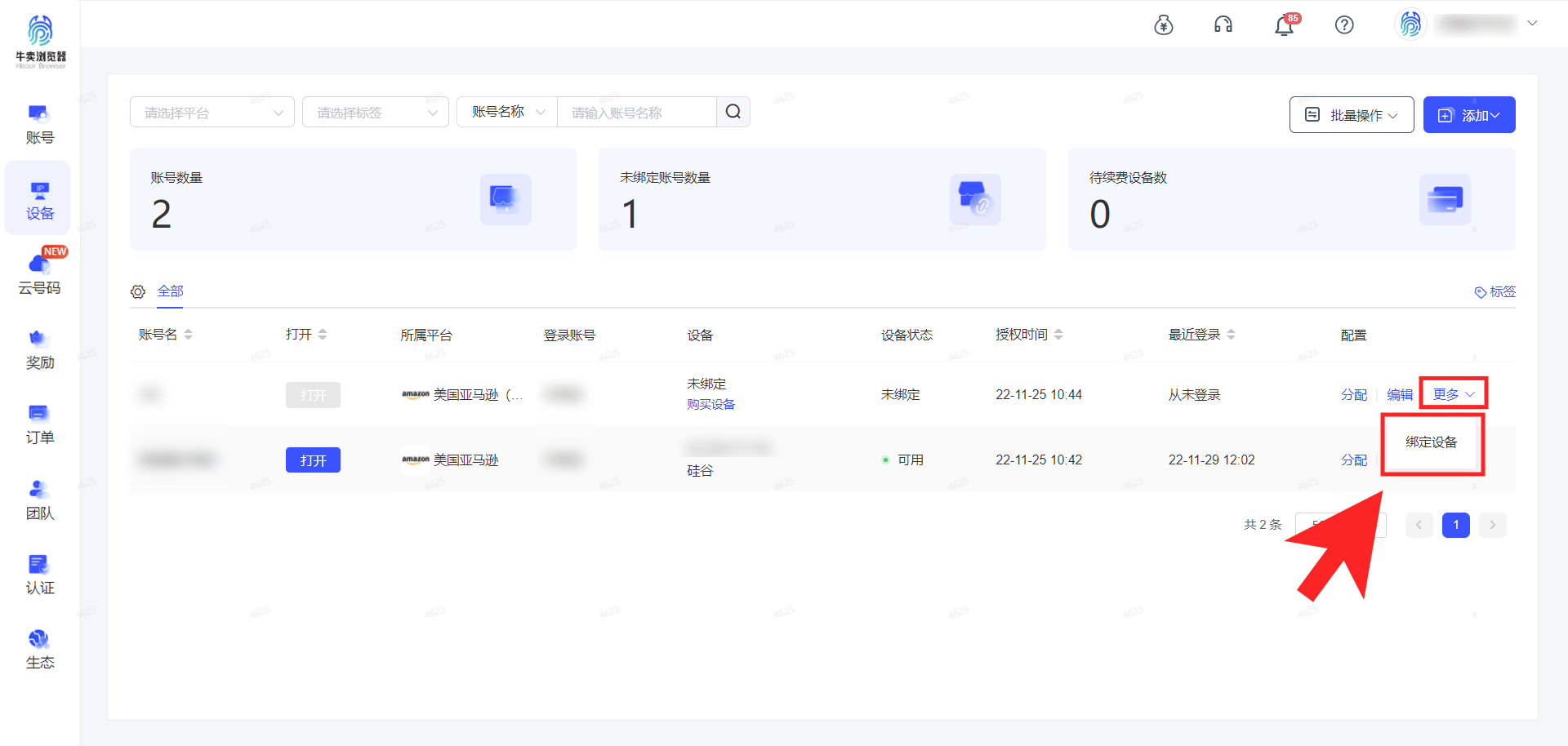Sort table by 授权时间 column
Viewport: 1568px width, 746px height.
(x=1029, y=335)
